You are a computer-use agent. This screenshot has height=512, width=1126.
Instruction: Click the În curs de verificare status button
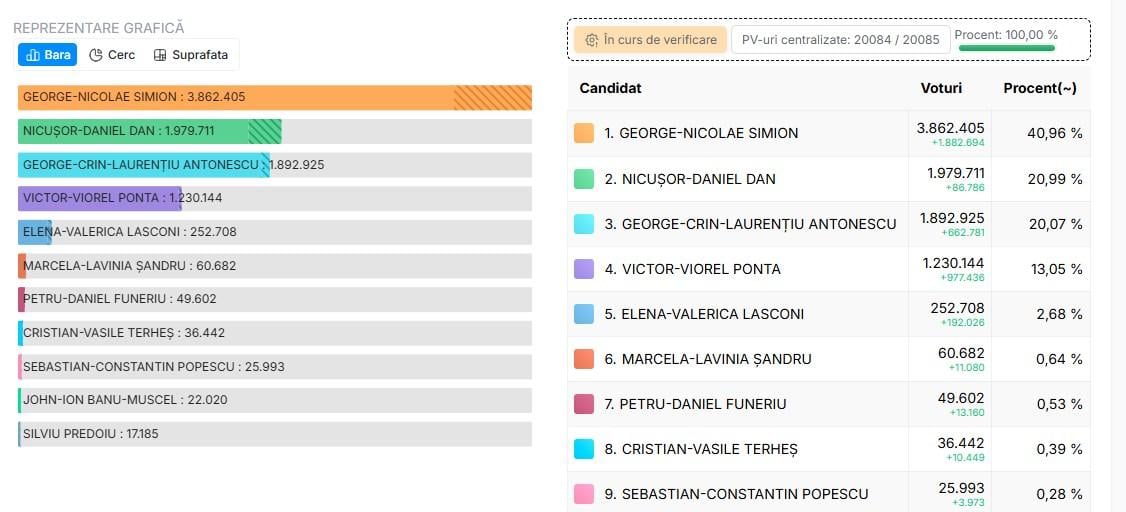(650, 39)
